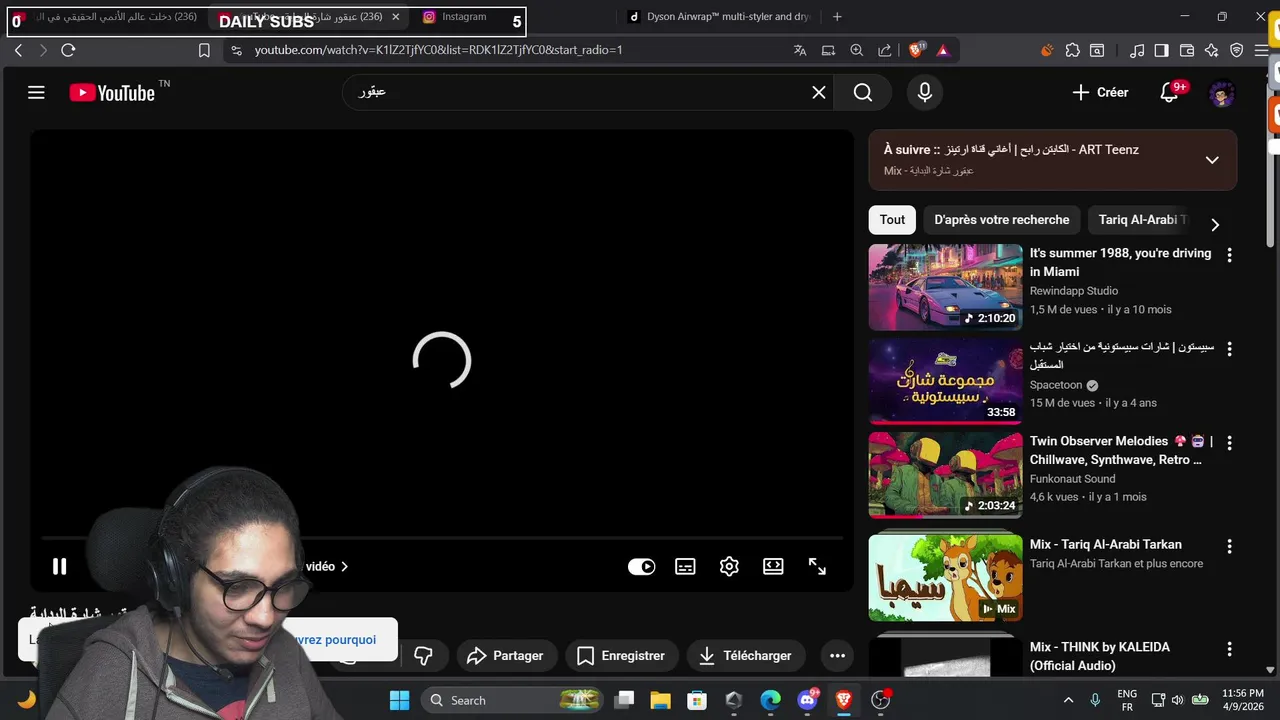Click the Enregistrer save button
The height and width of the screenshot is (720, 1280).
point(621,656)
